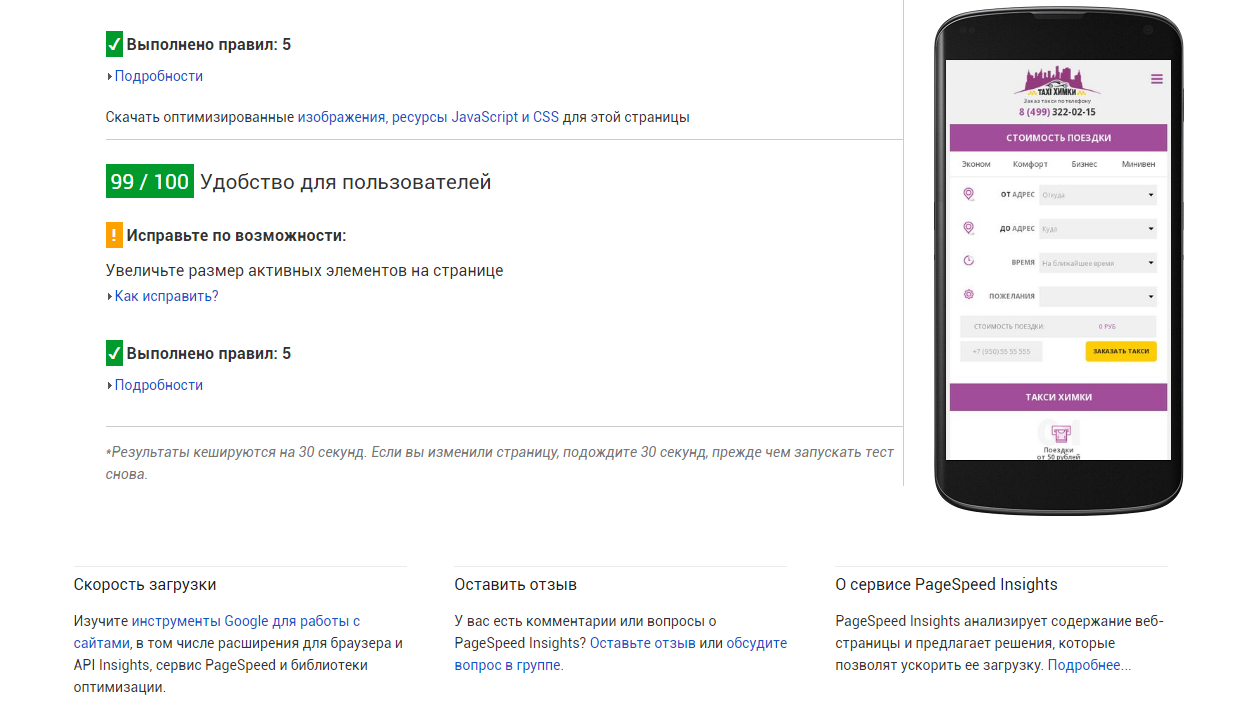Click the orange warning icon near Исправьте по возможности
Screen dimensions: 1252x713
tap(114, 235)
